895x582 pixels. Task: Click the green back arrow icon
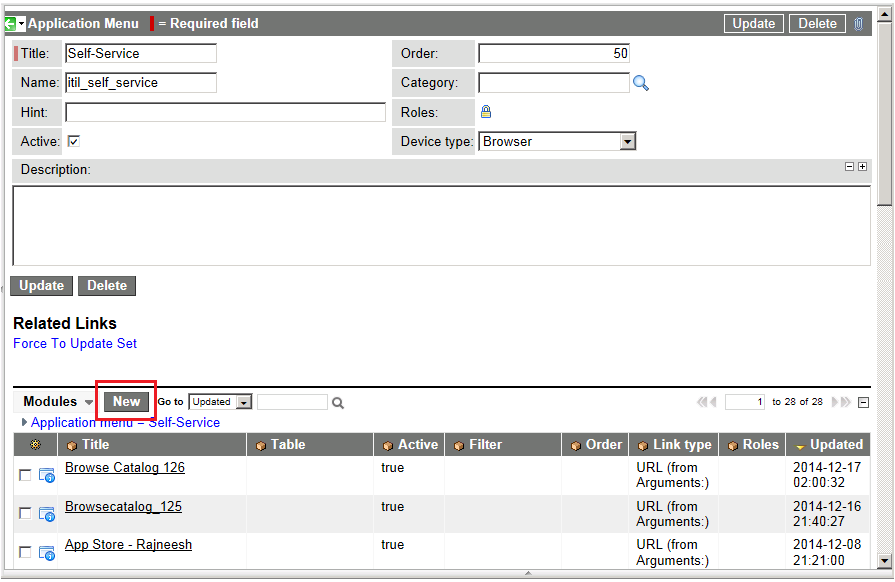[x=10, y=23]
